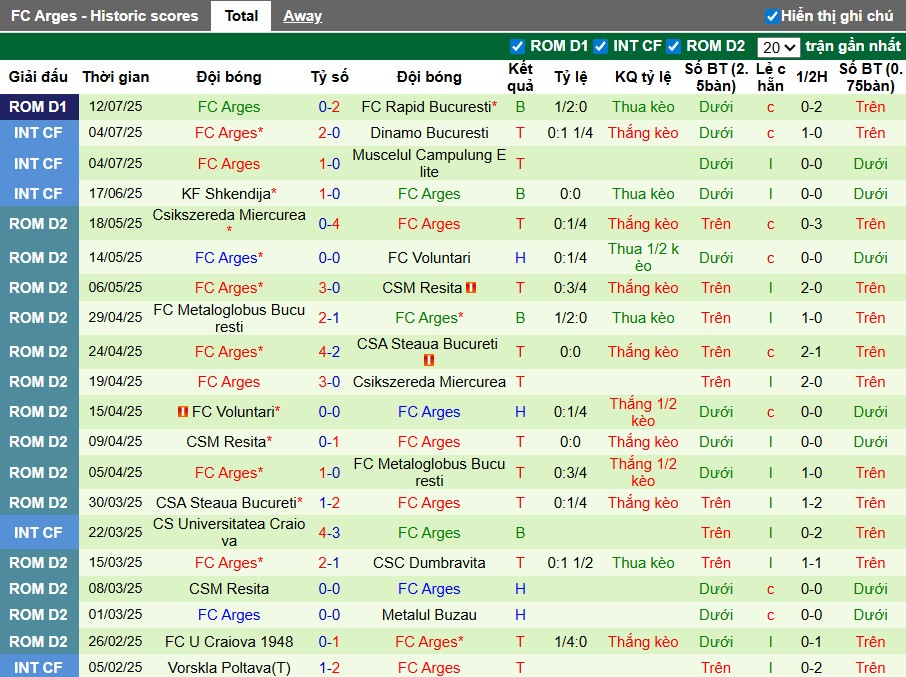This screenshot has height=677, width=906.
Task: Click the FC Arges - Historic scores title
Action: (105, 16)
